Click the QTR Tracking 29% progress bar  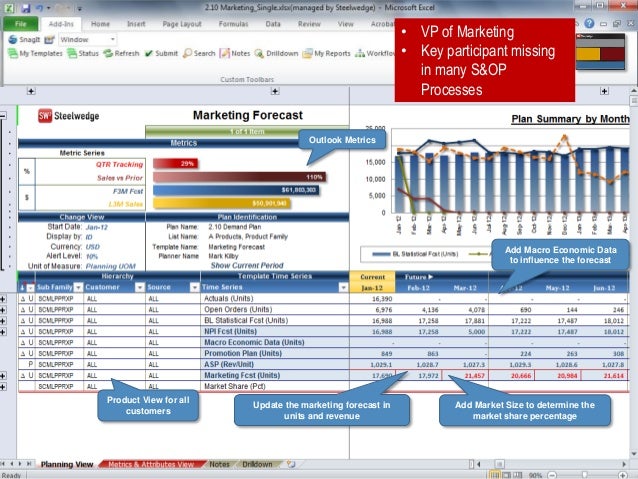(175, 164)
